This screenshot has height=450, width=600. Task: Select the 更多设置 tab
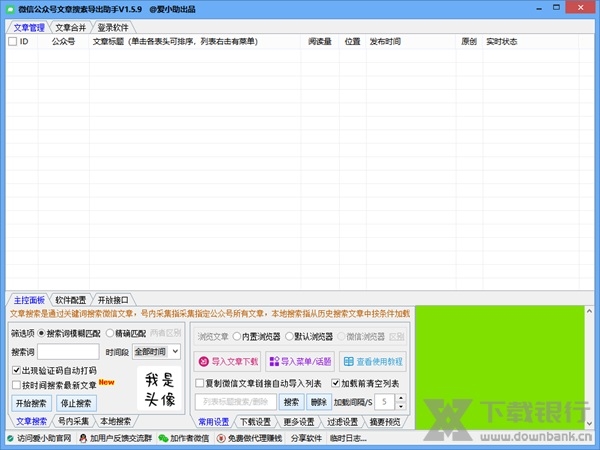[x=298, y=422]
